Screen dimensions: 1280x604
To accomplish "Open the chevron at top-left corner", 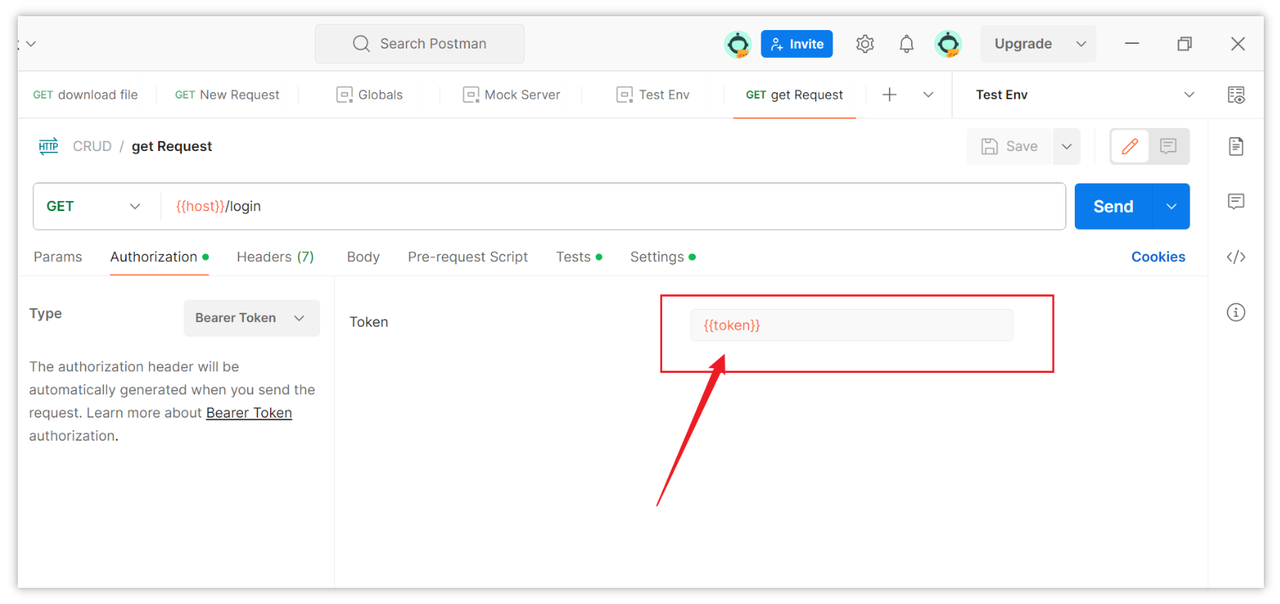I will point(31,44).
